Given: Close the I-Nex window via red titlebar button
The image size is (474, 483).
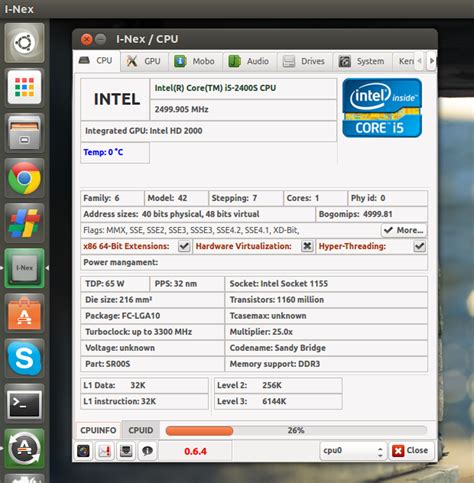Looking at the screenshot, I should click(86, 40).
